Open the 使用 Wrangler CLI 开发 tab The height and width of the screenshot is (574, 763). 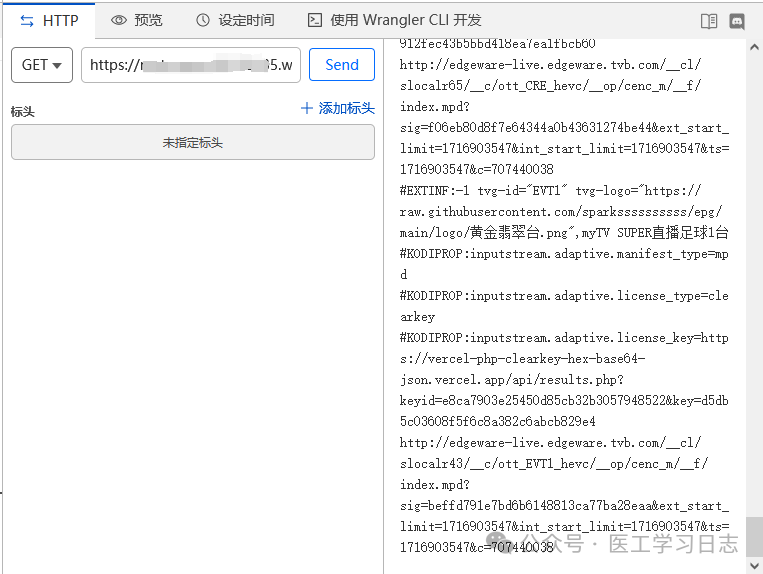coord(395,20)
